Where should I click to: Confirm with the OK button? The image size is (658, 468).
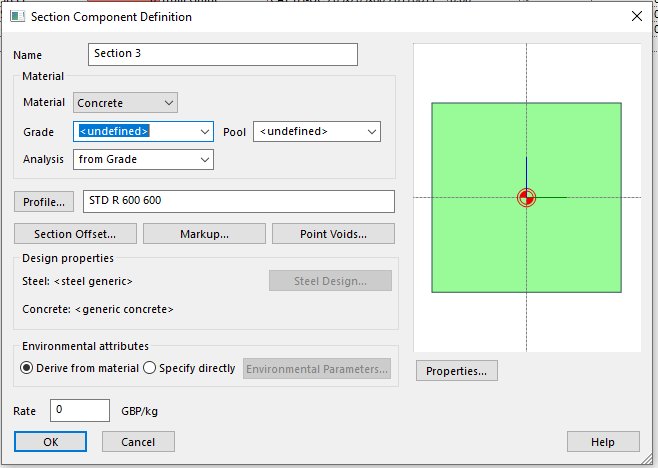pos(50,442)
